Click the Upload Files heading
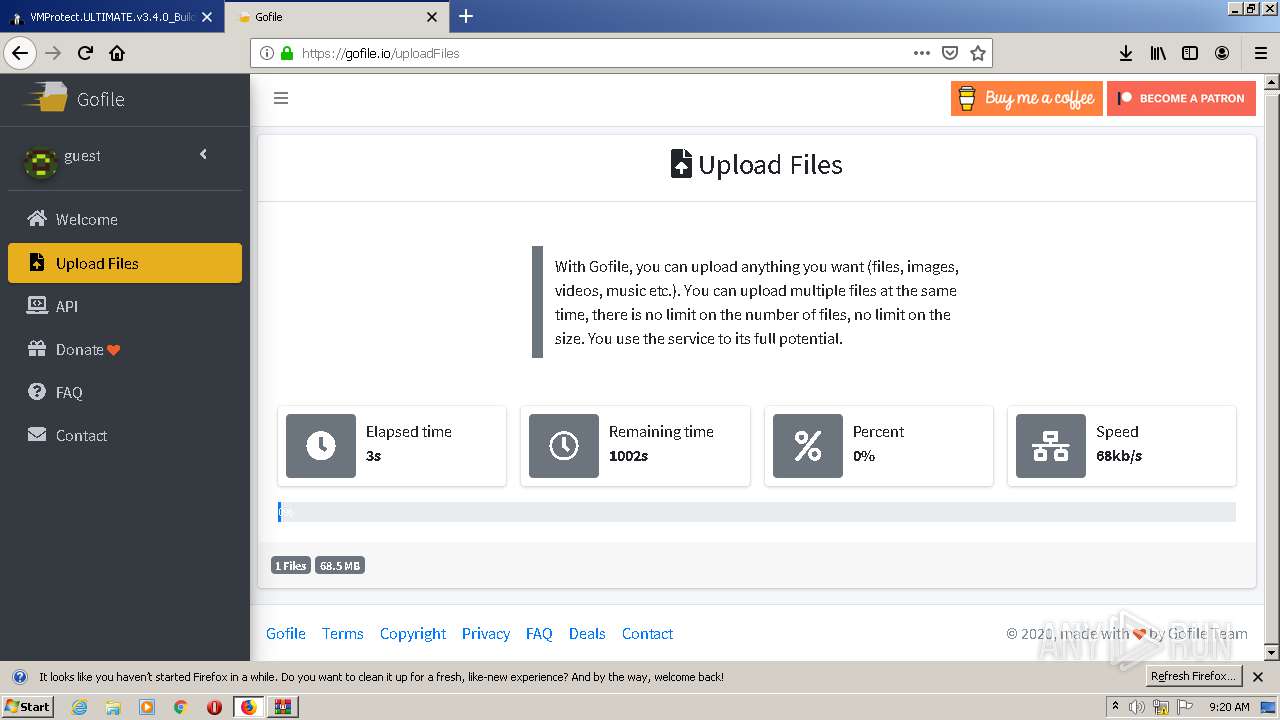The width and height of the screenshot is (1280, 720). click(757, 164)
